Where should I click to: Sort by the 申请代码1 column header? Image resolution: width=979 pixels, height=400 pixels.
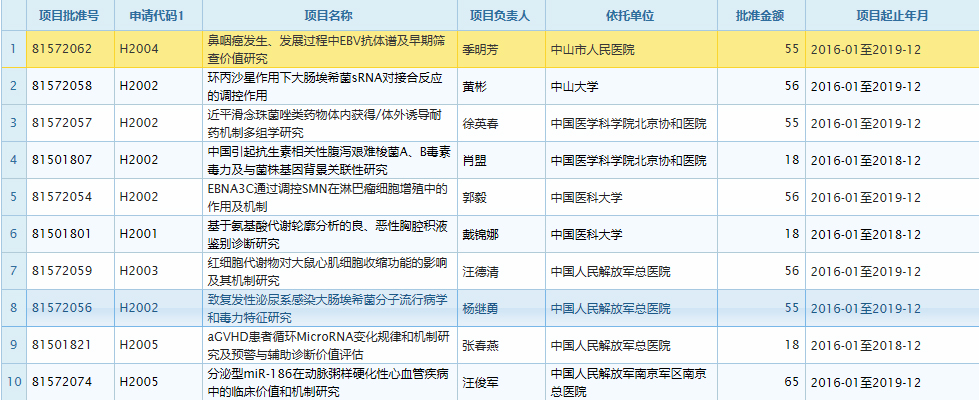point(156,17)
